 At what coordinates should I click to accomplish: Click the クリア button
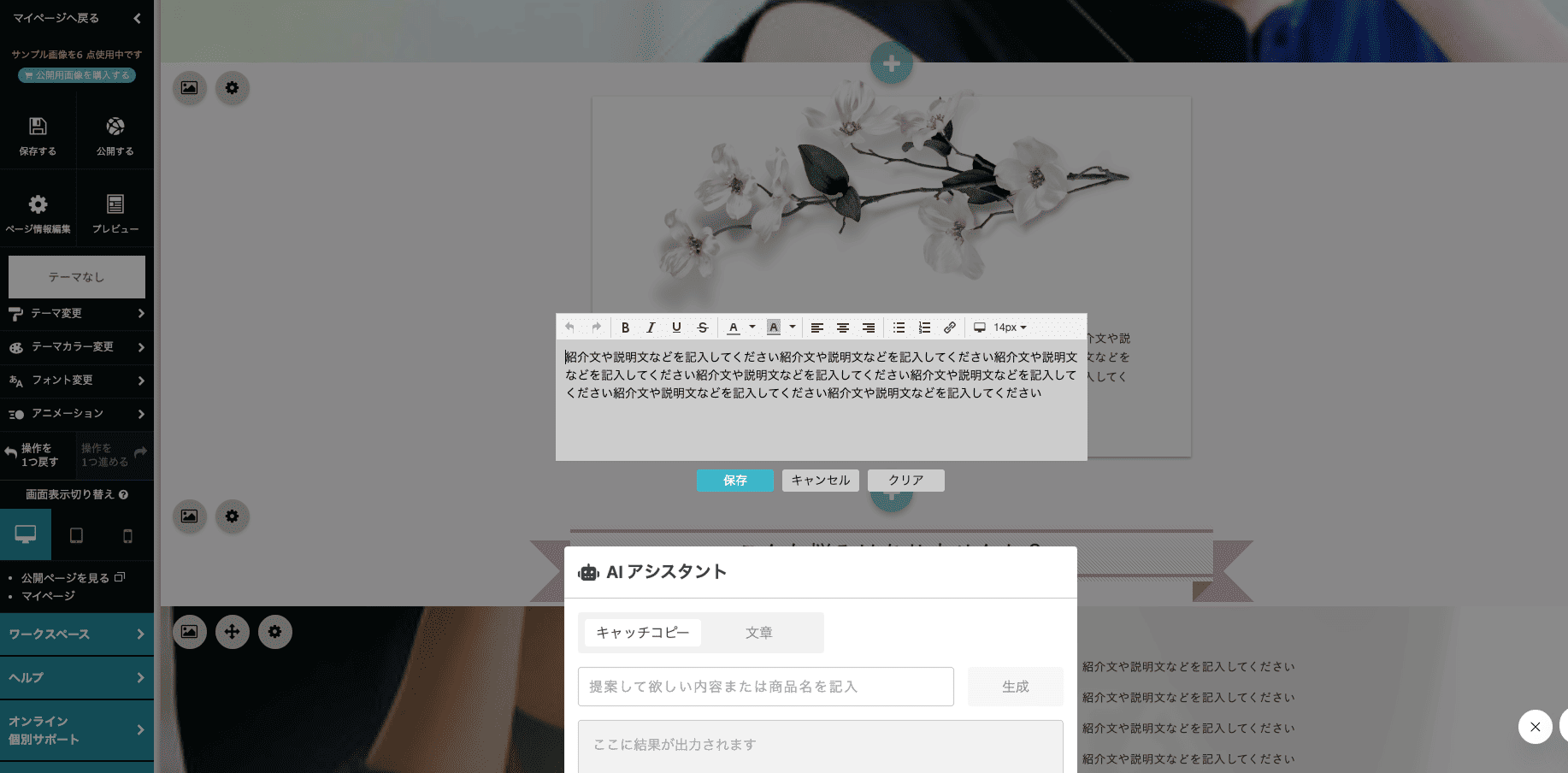click(x=906, y=481)
